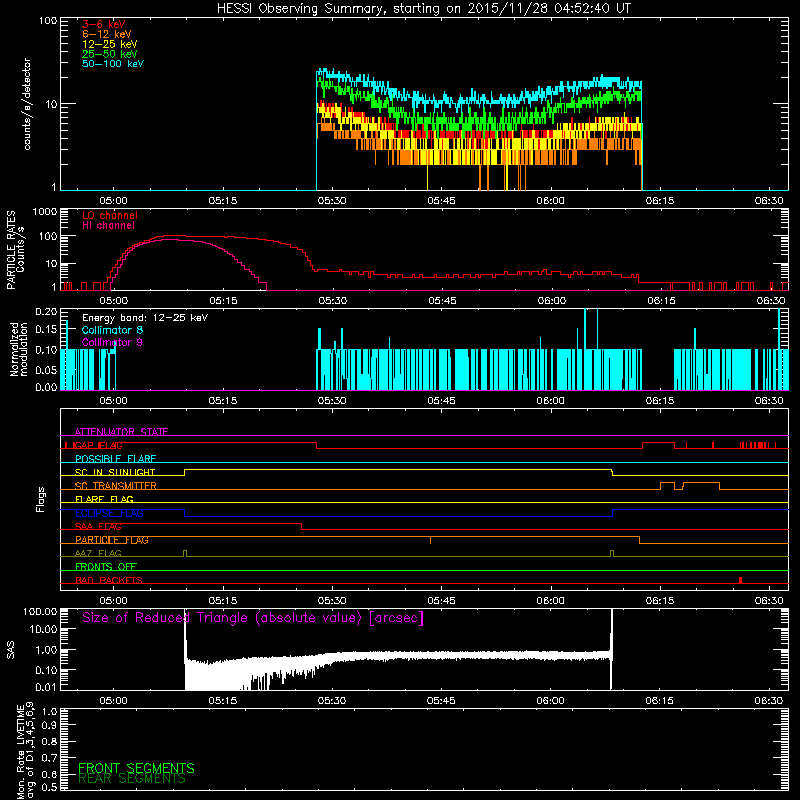
Task: Select the 25-50 keV legend entry
Action: click(x=109, y=54)
